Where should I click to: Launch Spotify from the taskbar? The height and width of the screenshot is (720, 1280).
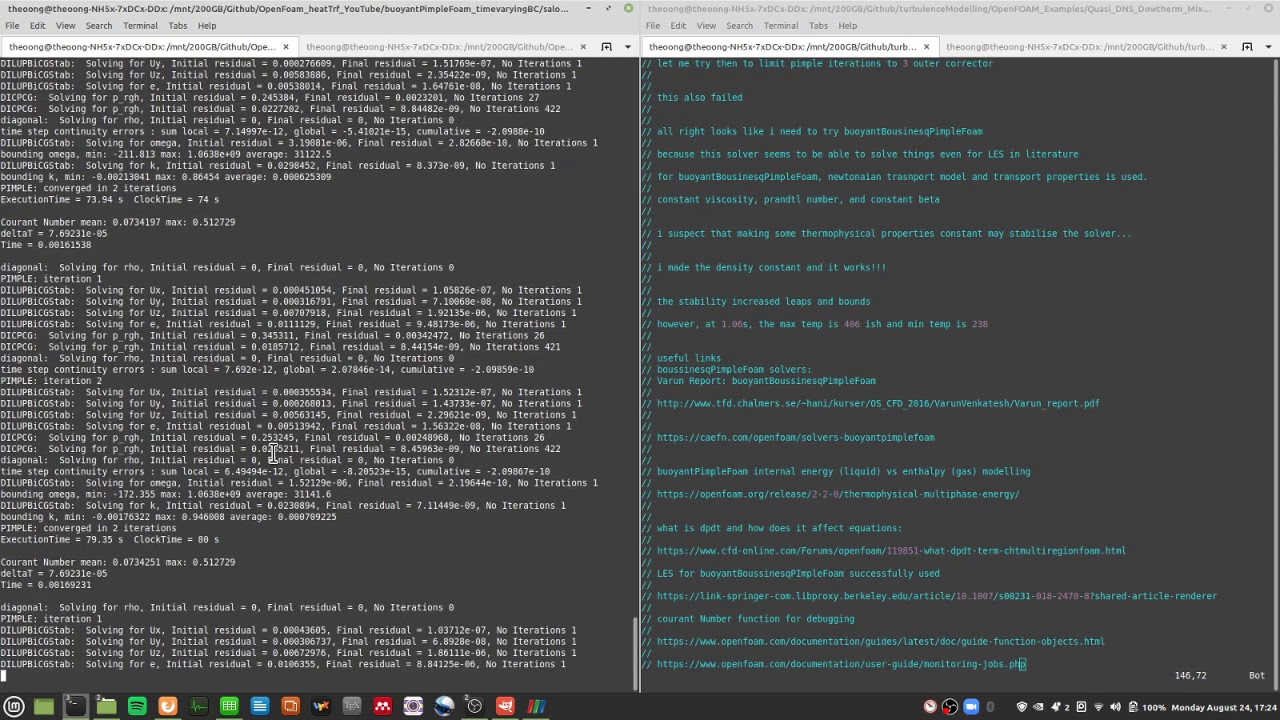[137, 707]
